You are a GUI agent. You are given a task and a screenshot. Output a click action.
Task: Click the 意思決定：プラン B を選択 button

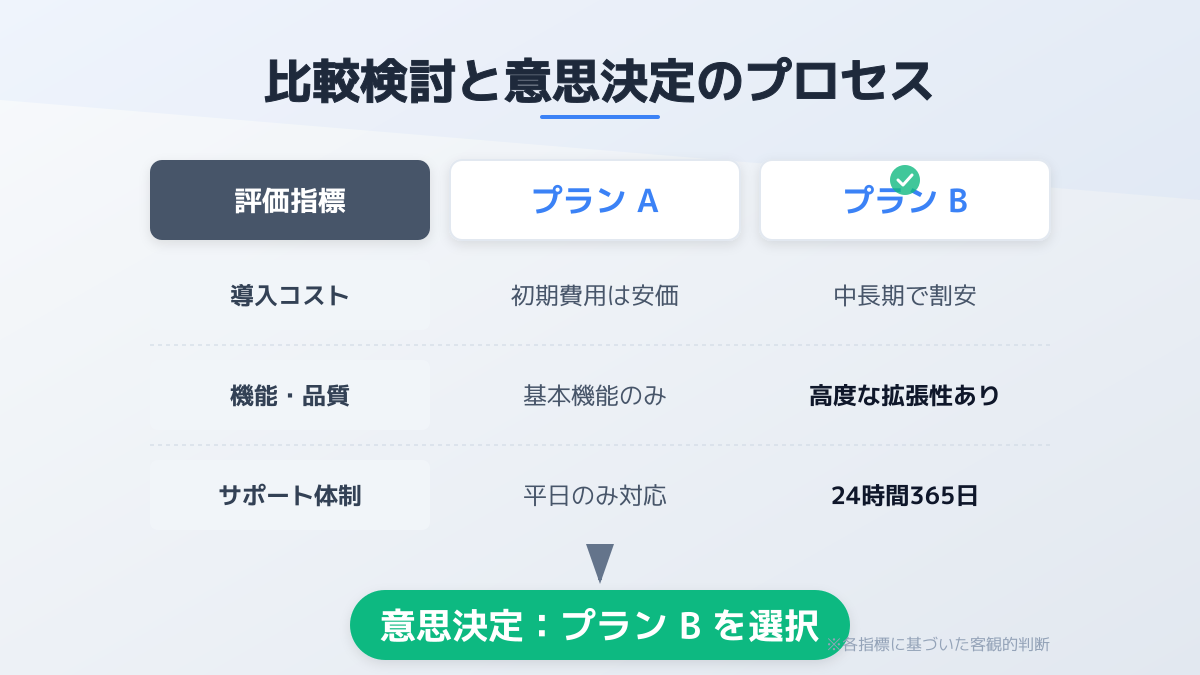coord(599,625)
